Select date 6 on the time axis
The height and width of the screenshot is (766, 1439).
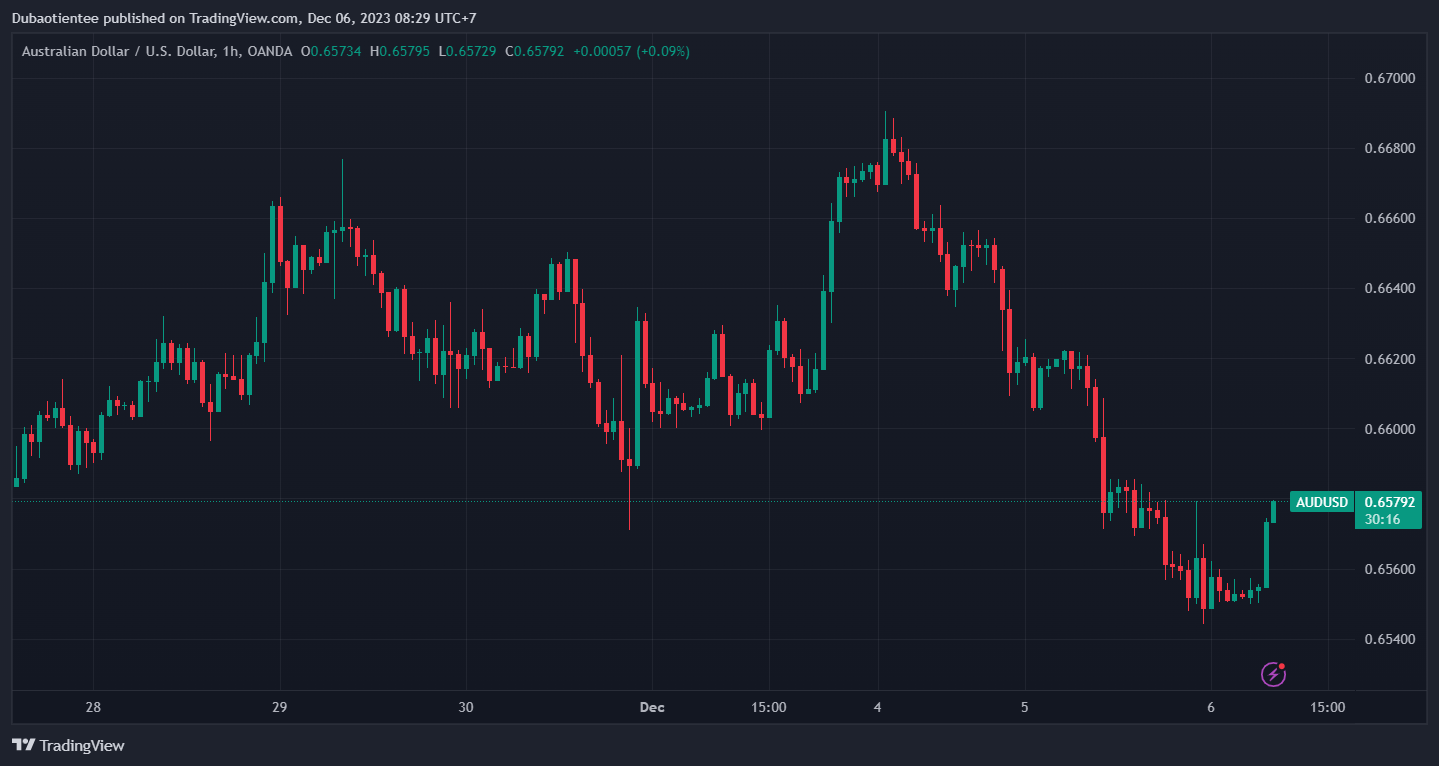1210,707
